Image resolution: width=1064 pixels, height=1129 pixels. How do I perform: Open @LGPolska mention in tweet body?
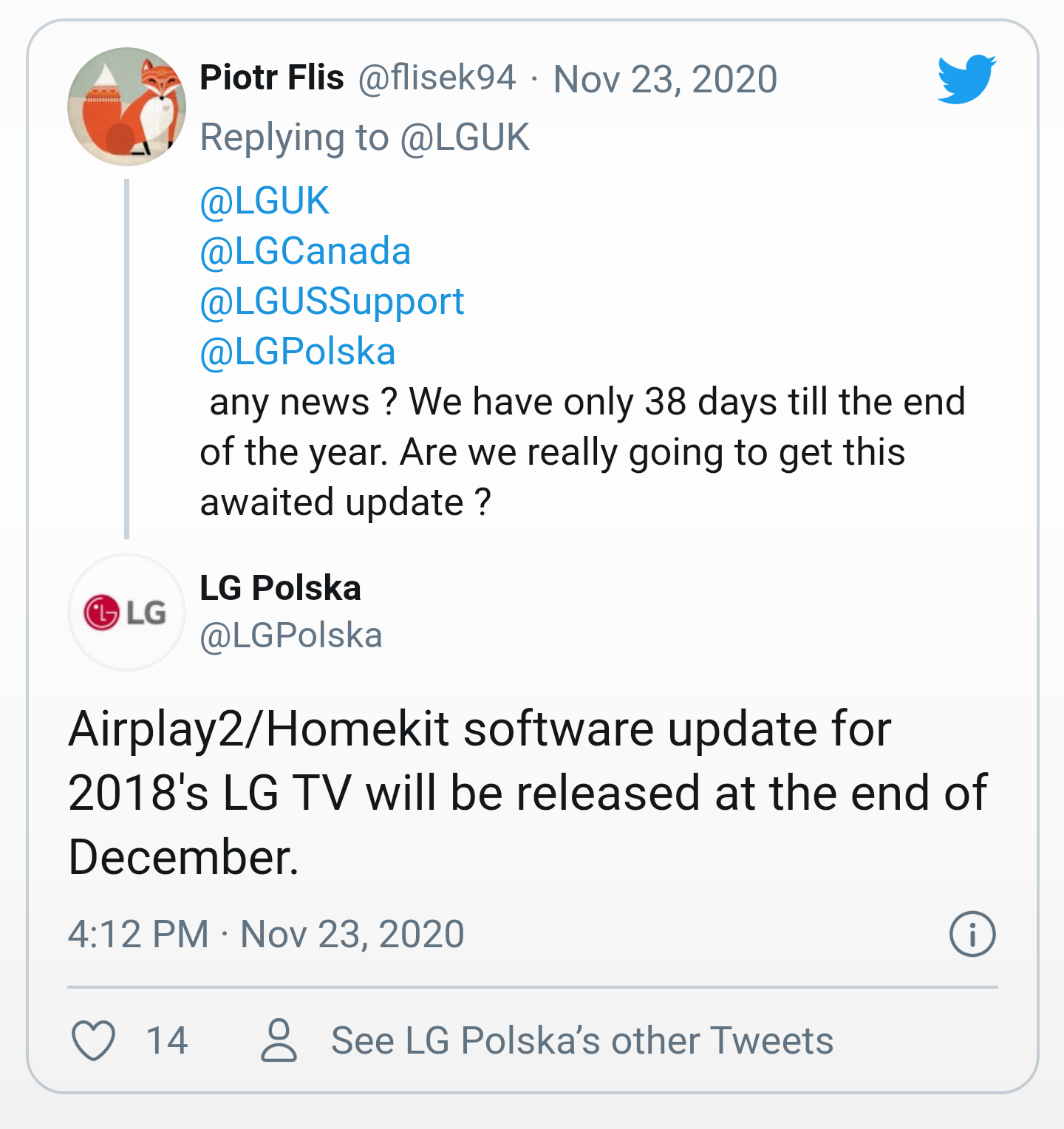tap(298, 352)
